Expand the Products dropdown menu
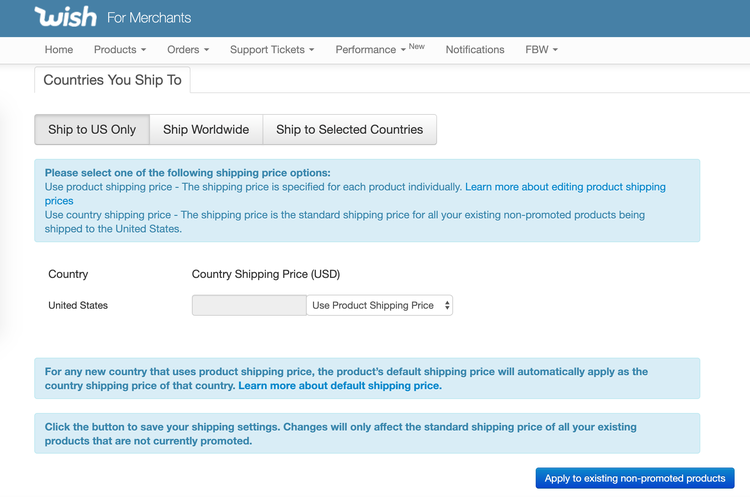The image size is (750, 497). [119, 50]
